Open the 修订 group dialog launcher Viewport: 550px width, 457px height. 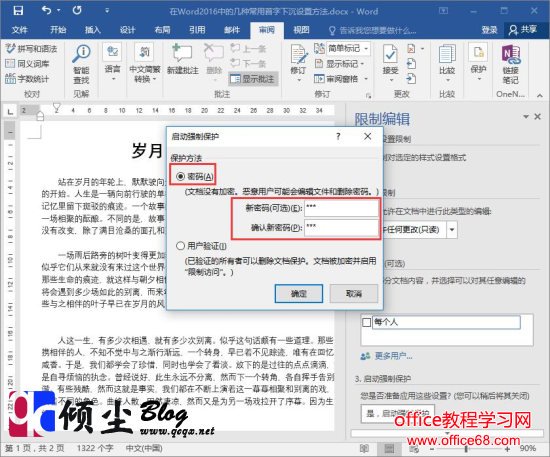368,95
